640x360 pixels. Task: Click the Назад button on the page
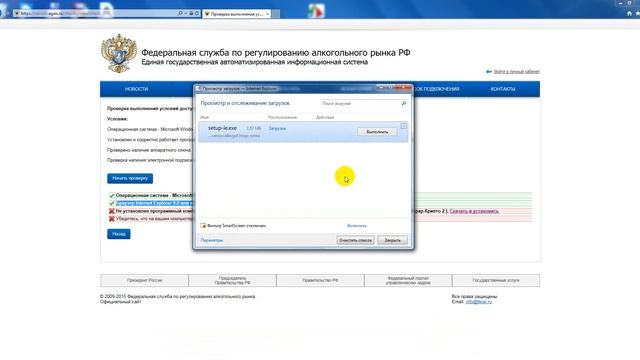(x=119, y=234)
